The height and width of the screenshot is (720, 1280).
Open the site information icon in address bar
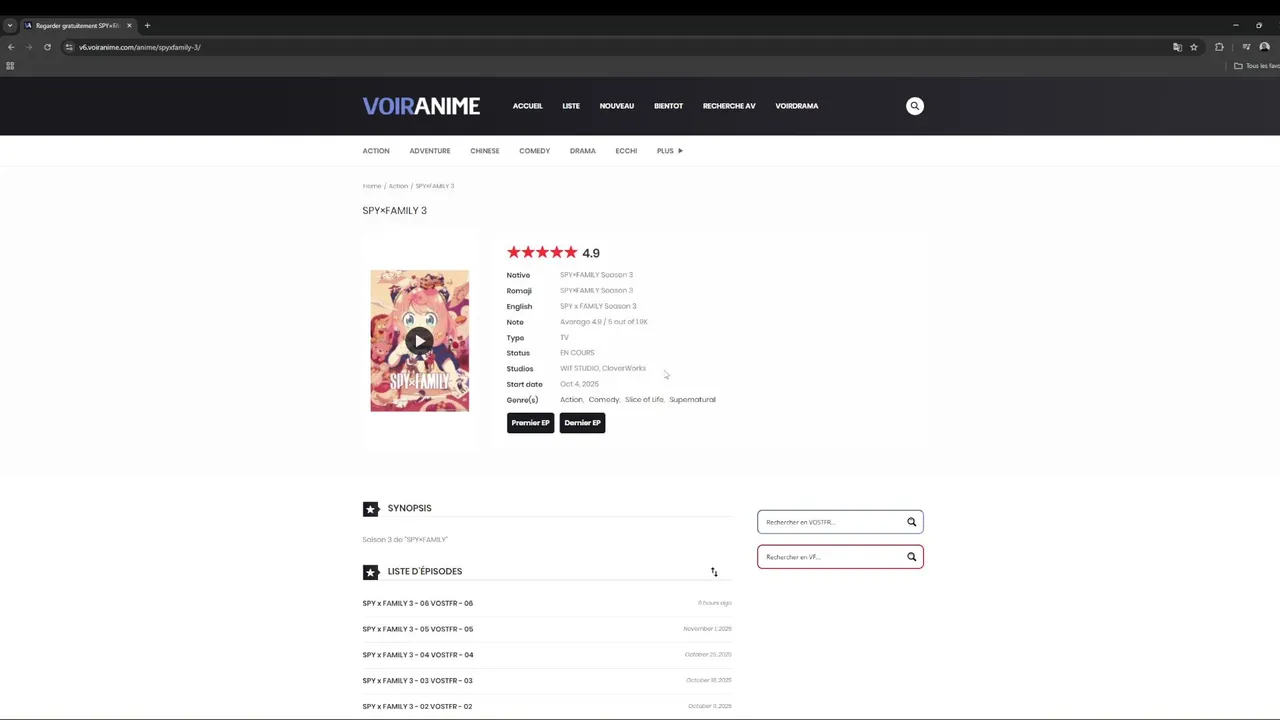click(69, 47)
